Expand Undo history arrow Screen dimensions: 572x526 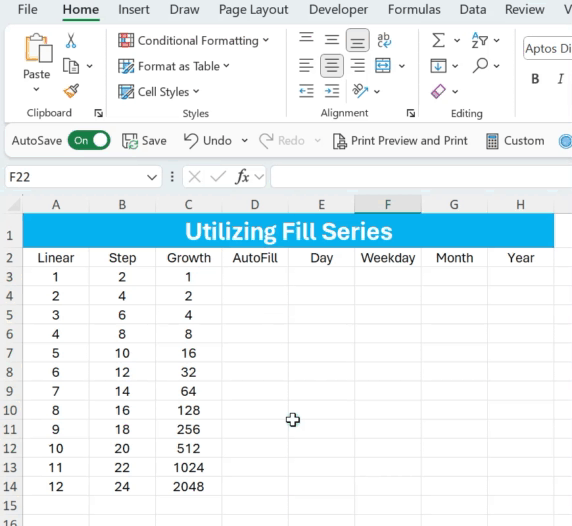245,141
